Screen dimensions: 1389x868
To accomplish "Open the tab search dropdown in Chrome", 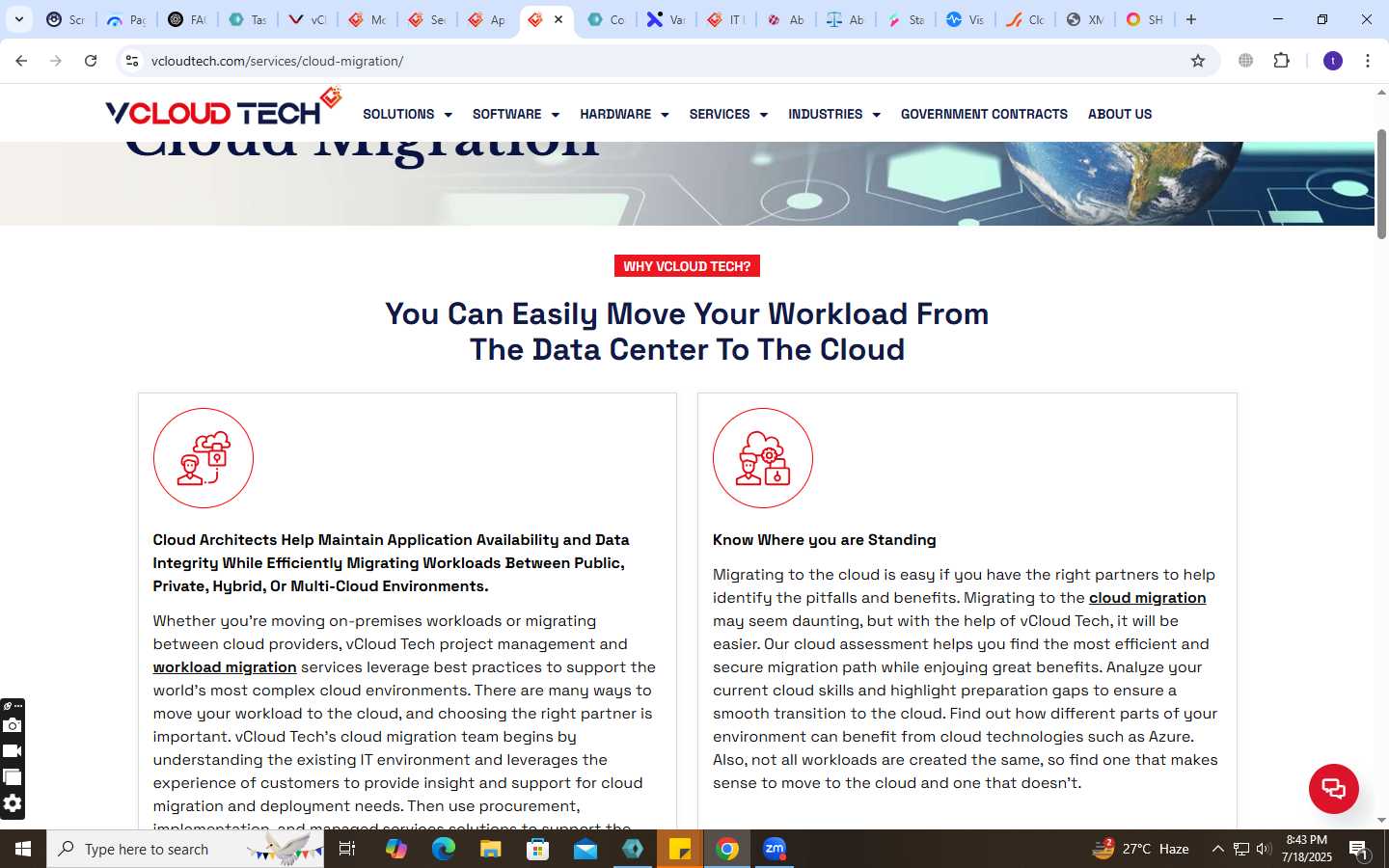I will click(18, 19).
